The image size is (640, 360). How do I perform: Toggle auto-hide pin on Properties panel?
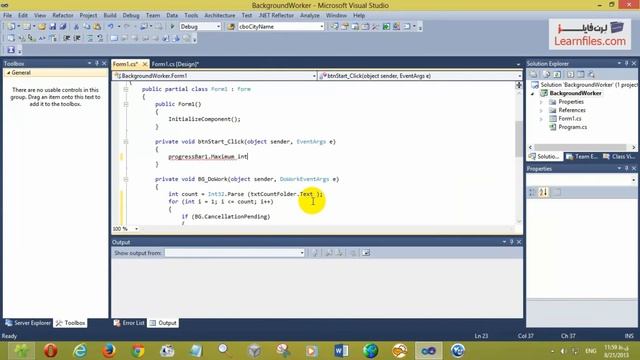[x=627, y=168]
